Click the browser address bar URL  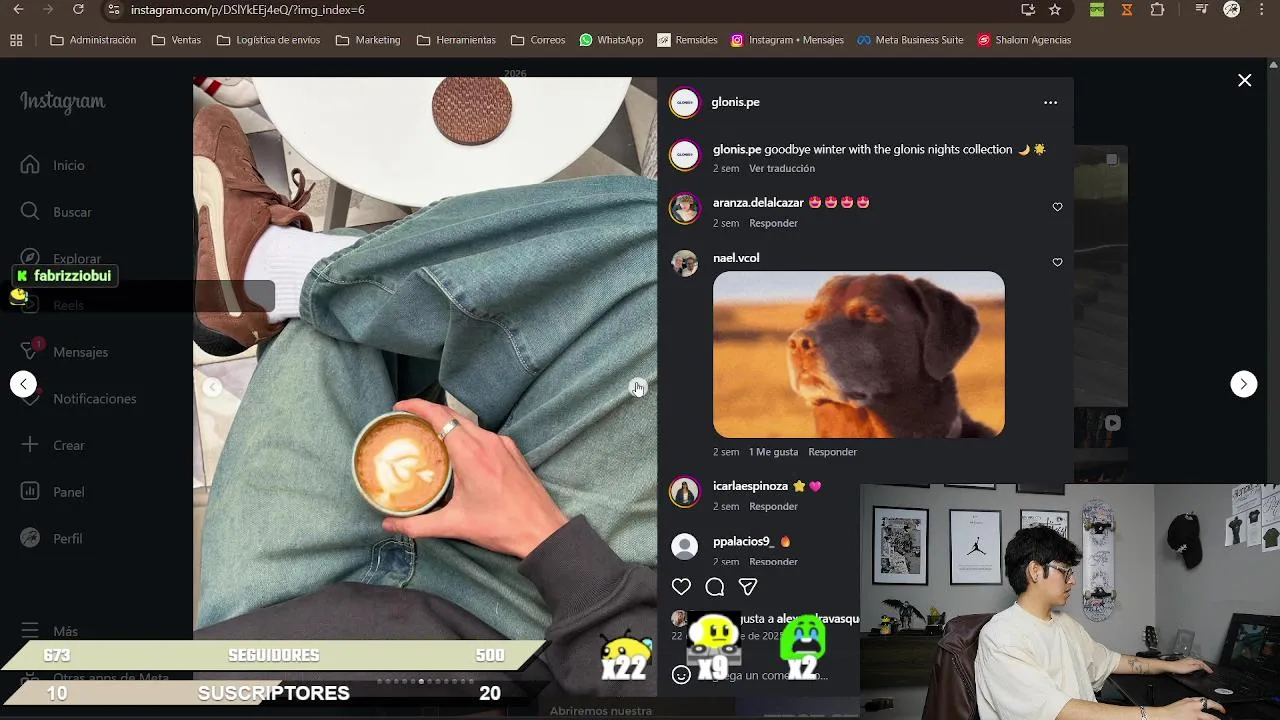click(x=248, y=10)
